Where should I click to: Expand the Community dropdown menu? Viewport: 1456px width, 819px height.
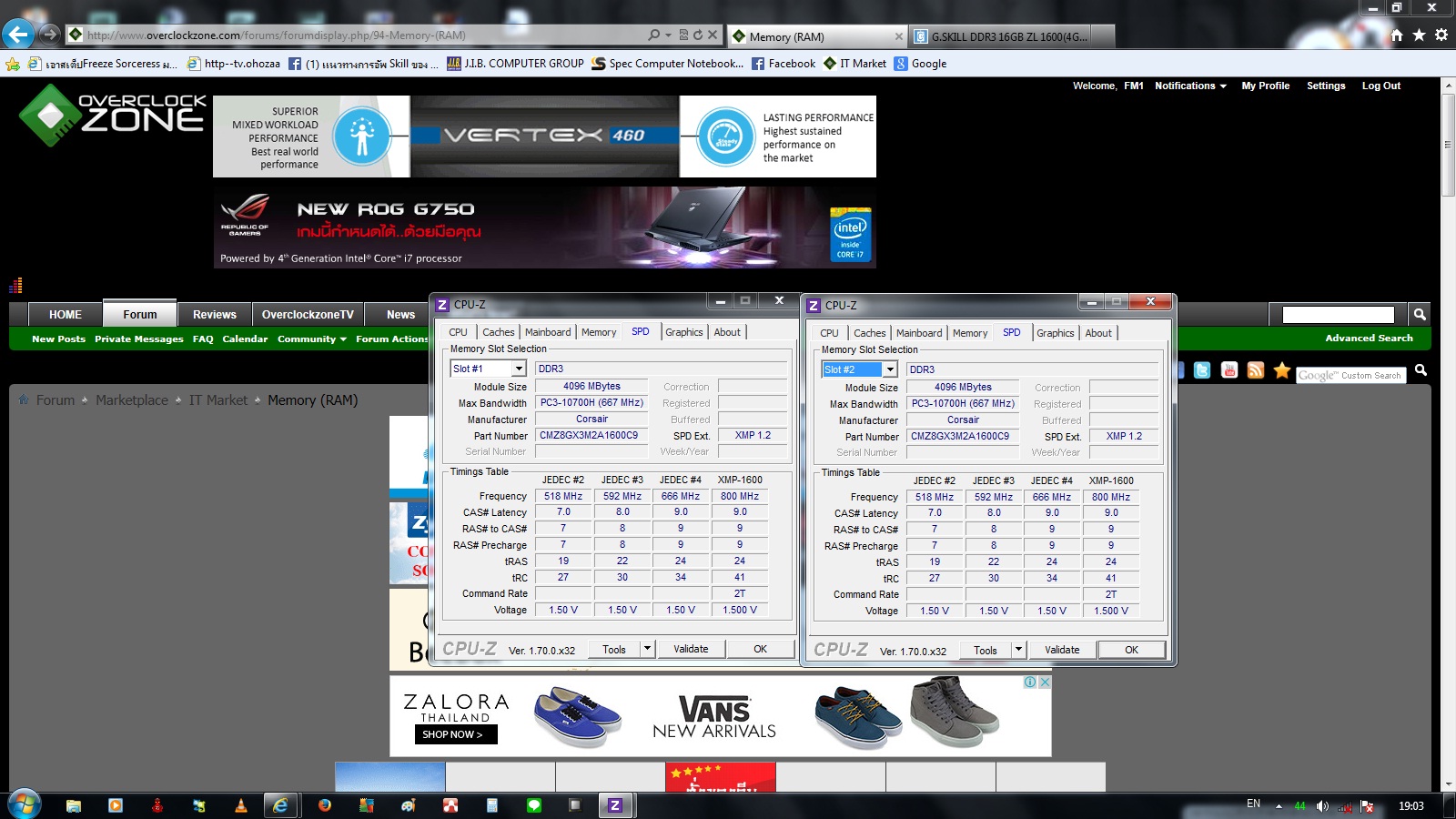pyautogui.click(x=312, y=339)
